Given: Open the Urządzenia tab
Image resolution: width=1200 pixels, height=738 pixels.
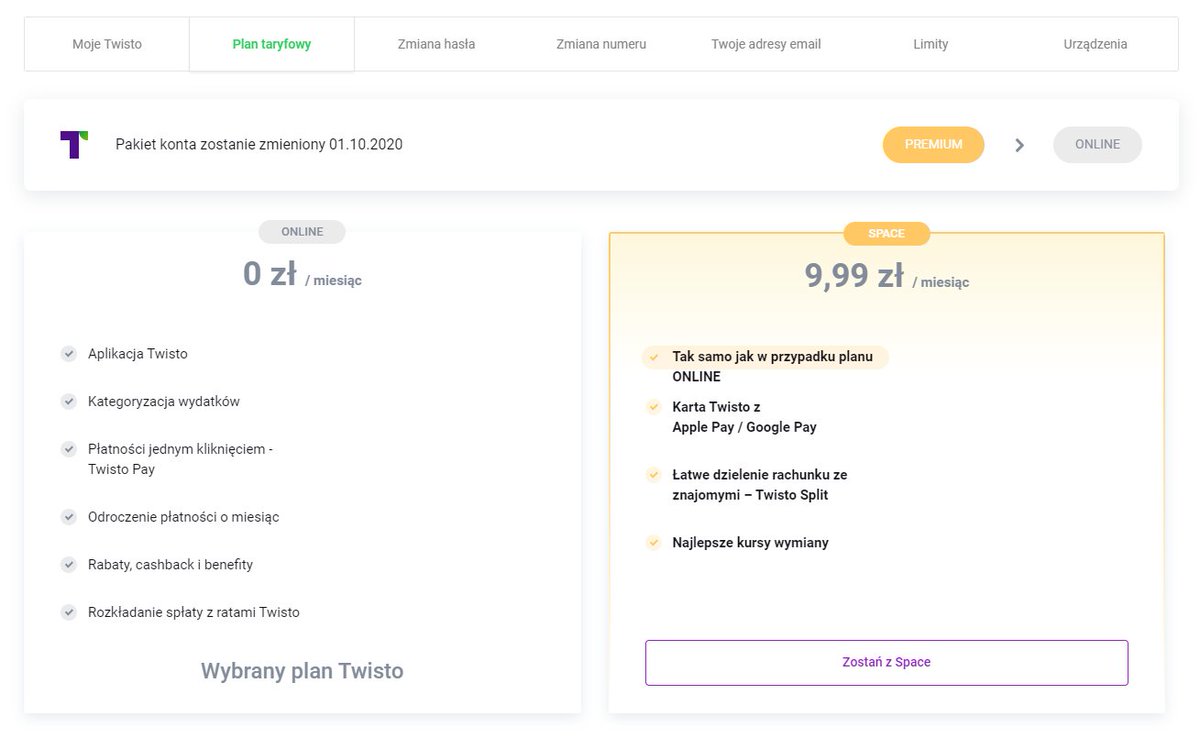Looking at the screenshot, I should coord(1095,44).
